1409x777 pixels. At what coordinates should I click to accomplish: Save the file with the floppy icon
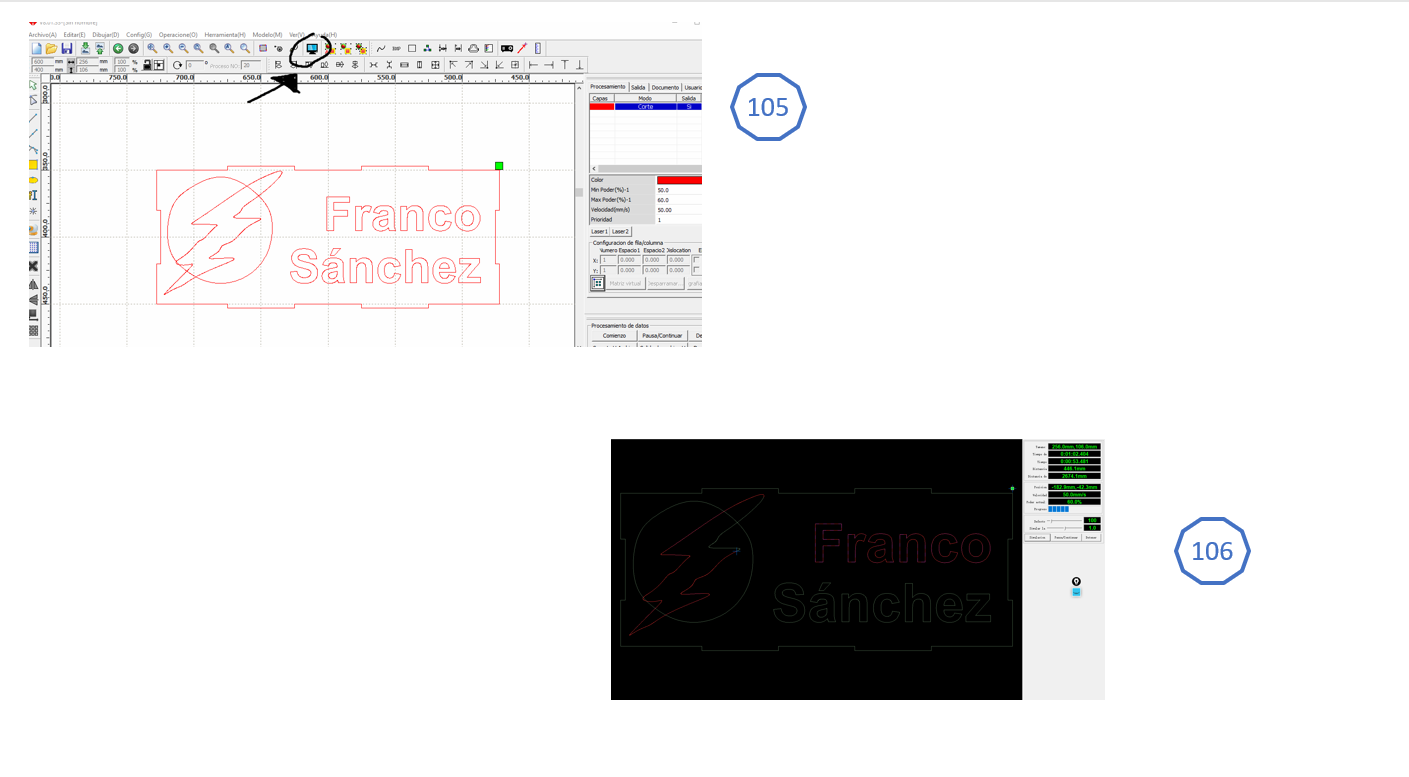pyautogui.click(x=66, y=48)
